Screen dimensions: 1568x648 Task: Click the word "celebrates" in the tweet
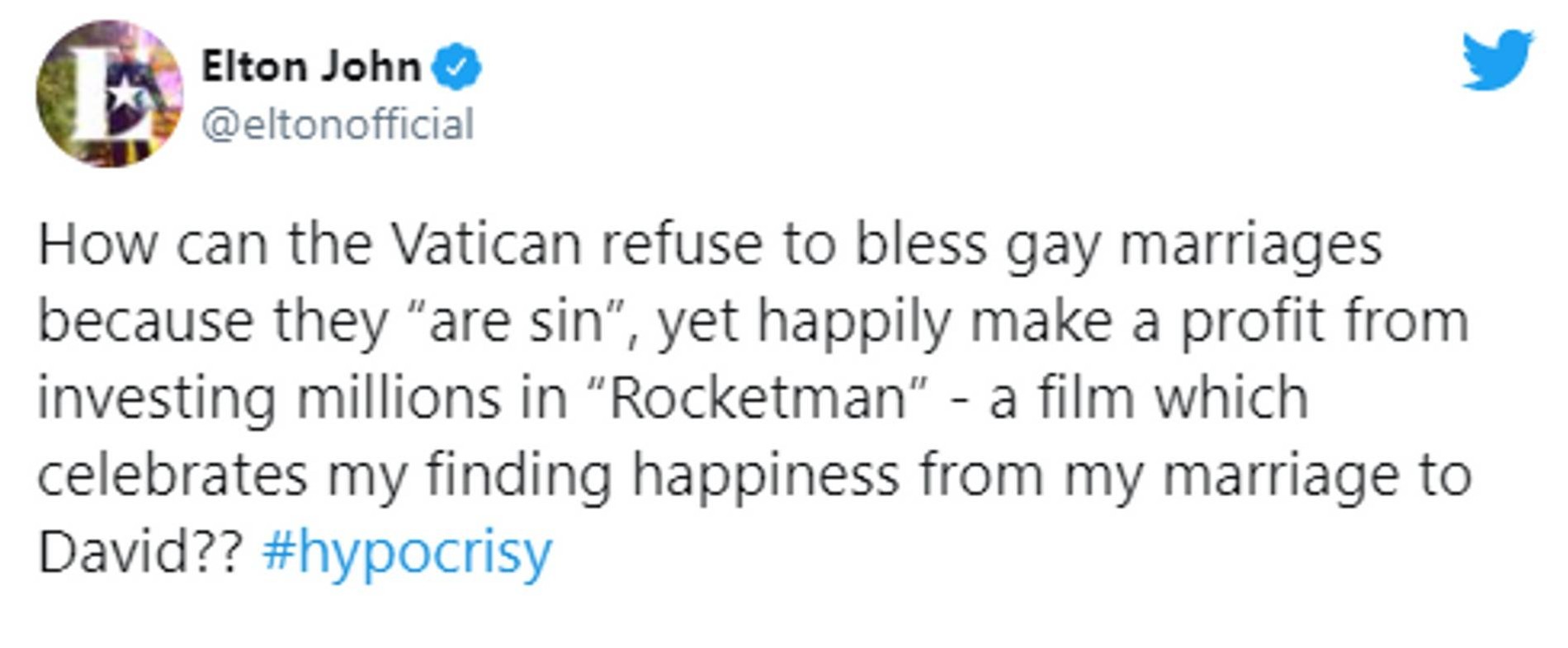point(172,475)
